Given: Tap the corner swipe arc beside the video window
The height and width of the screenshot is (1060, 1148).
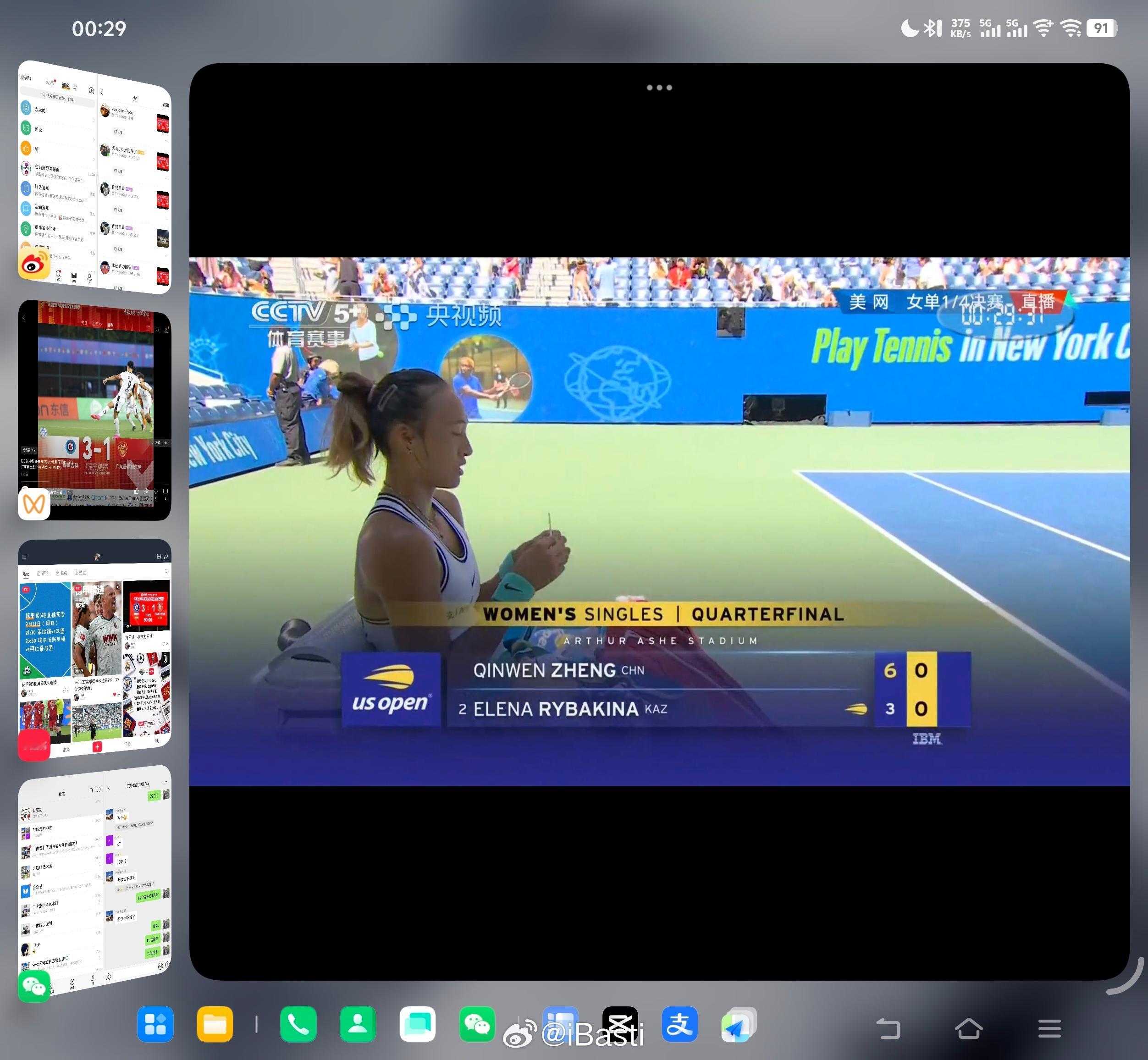Looking at the screenshot, I should pyautogui.click(x=1125, y=976).
